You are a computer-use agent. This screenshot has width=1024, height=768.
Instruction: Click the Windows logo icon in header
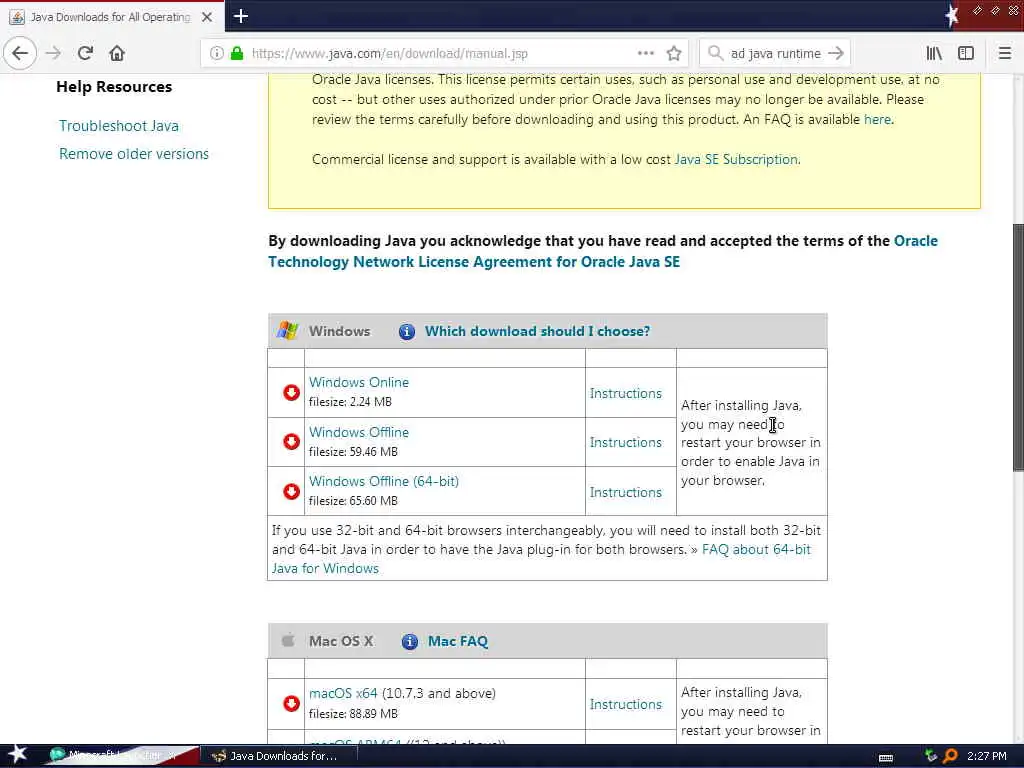287,330
